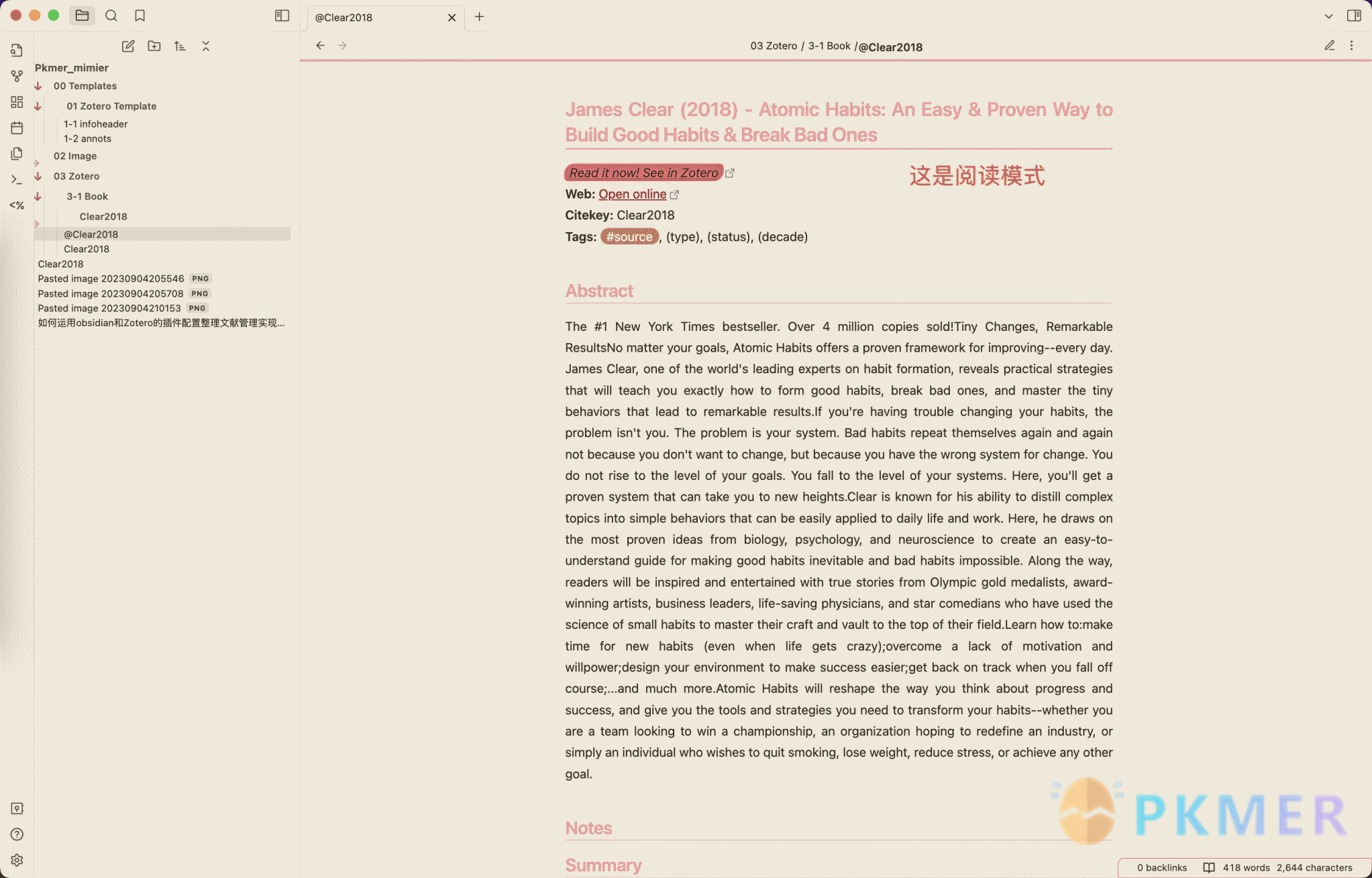Switch to the bookmarks pane icon
Image resolution: width=1372 pixels, height=878 pixels.
(140, 15)
